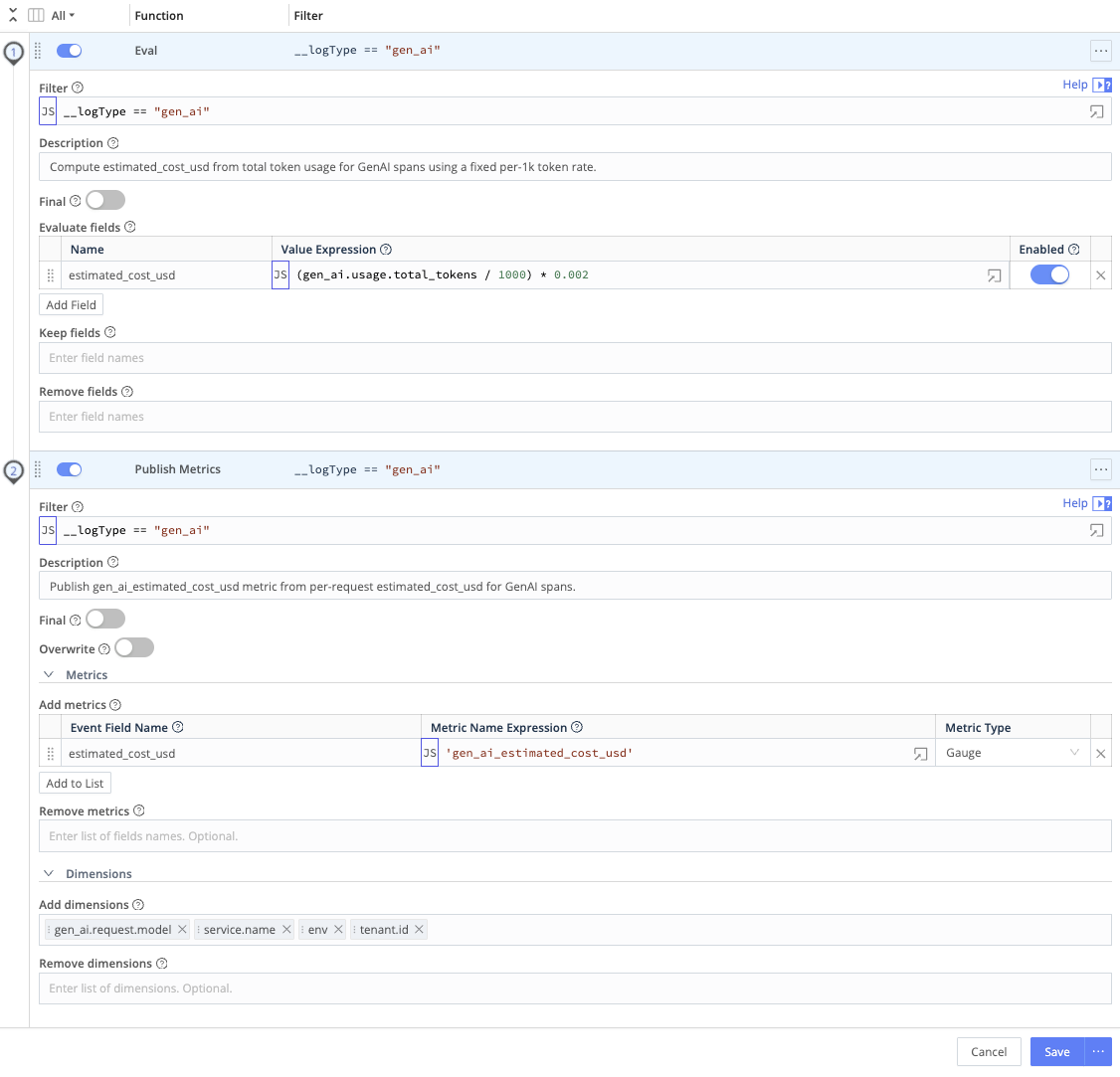This screenshot has height=1077, width=1120.
Task: Open the Help link for Publish Metrics
Action: (1075, 503)
